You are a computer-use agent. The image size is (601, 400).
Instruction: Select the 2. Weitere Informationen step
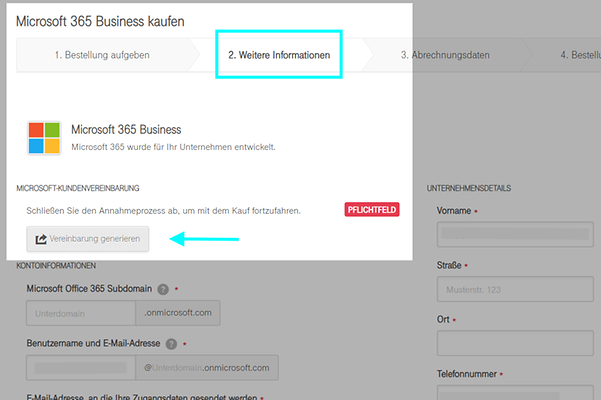(x=278, y=55)
